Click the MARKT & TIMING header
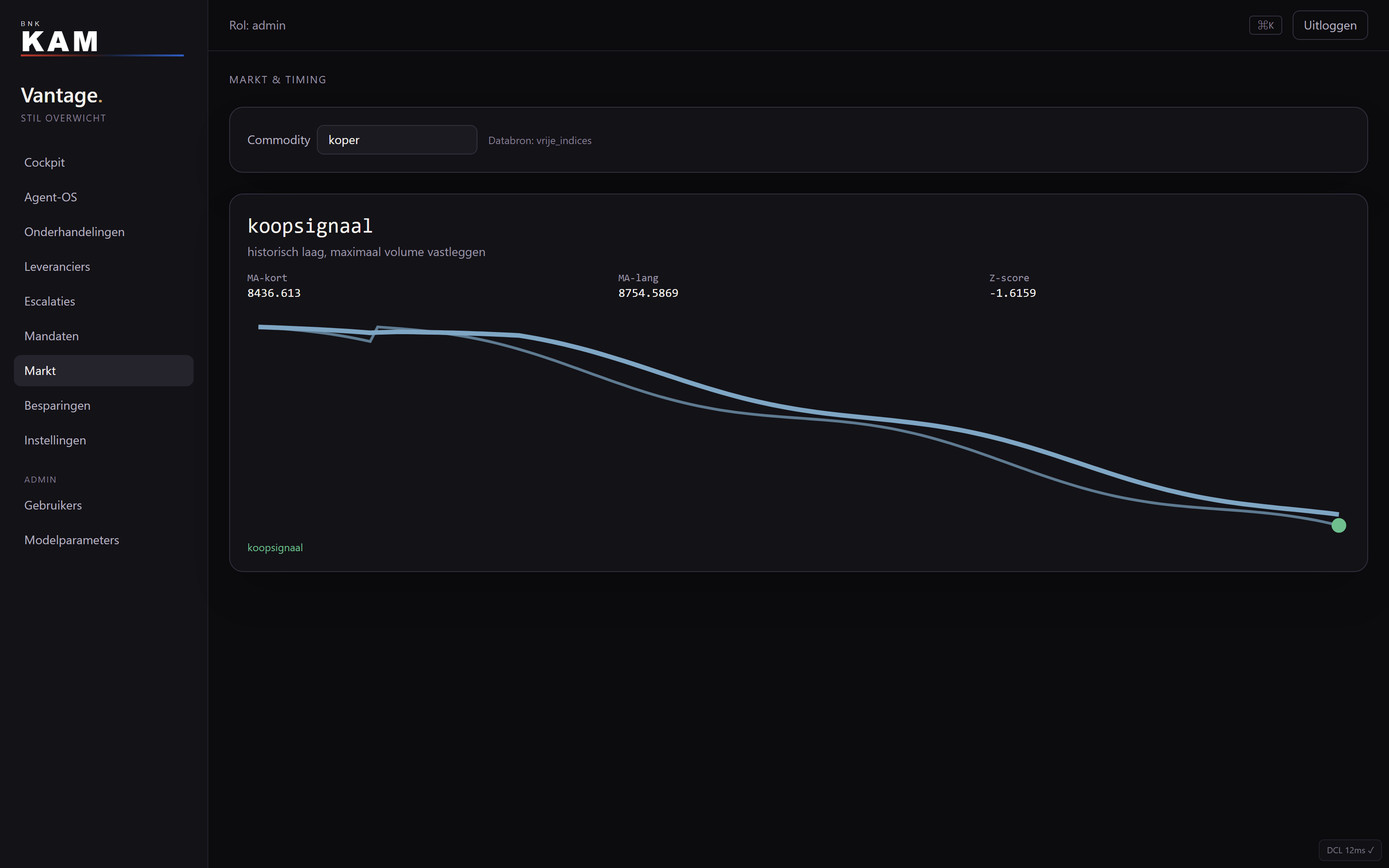This screenshot has height=868, width=1389. coord(278,80)
